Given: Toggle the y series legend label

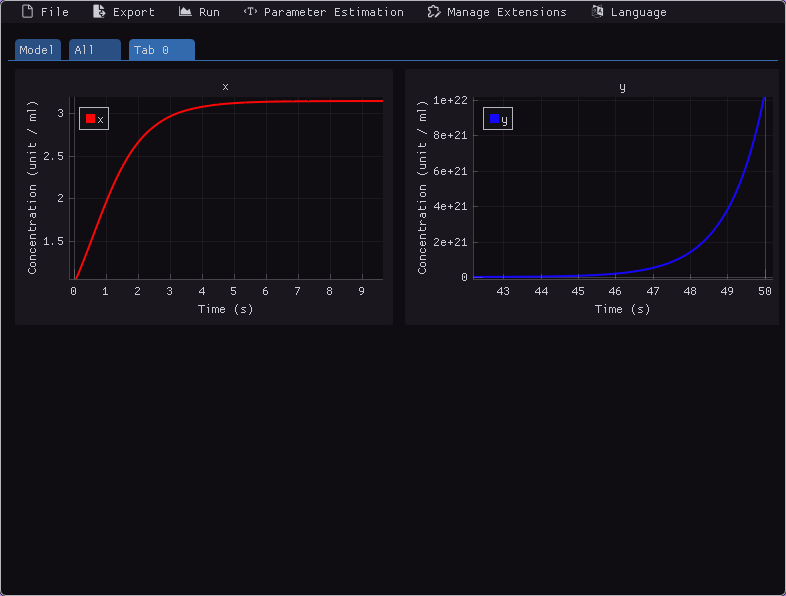Looking at the screenshot, I should coord(504,120).
